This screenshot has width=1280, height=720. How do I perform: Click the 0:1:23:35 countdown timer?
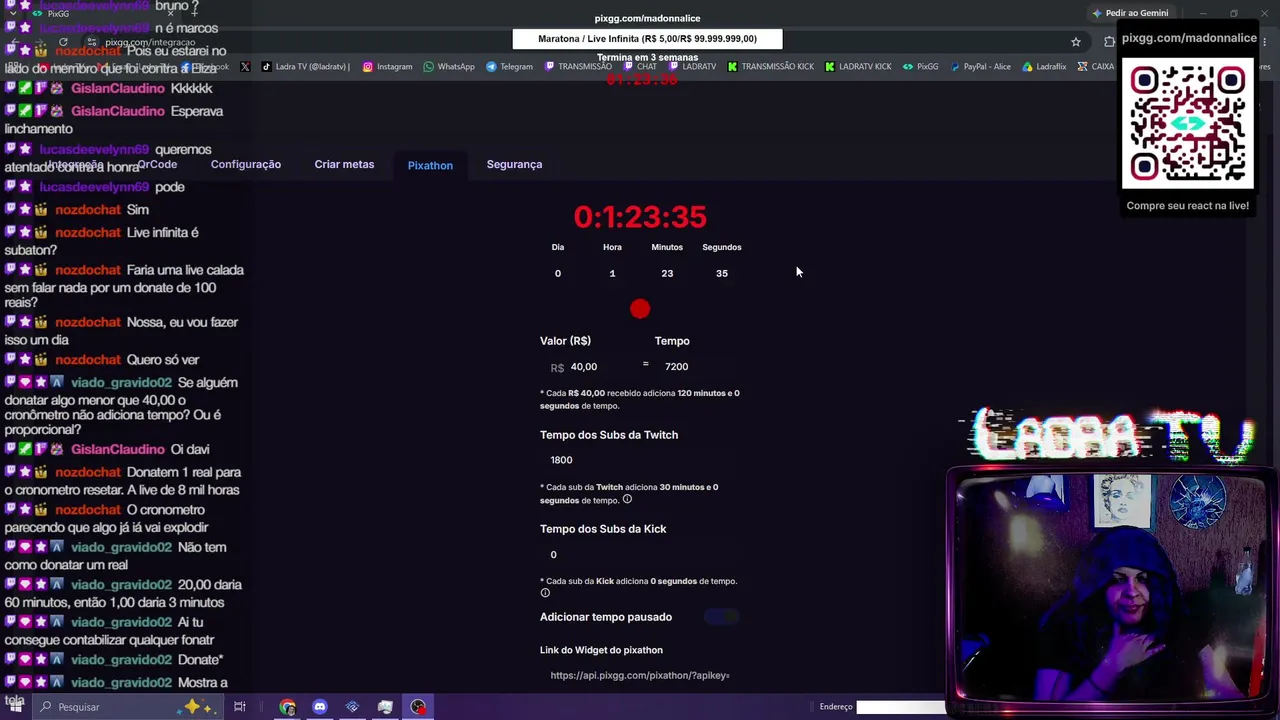point(640,217)
